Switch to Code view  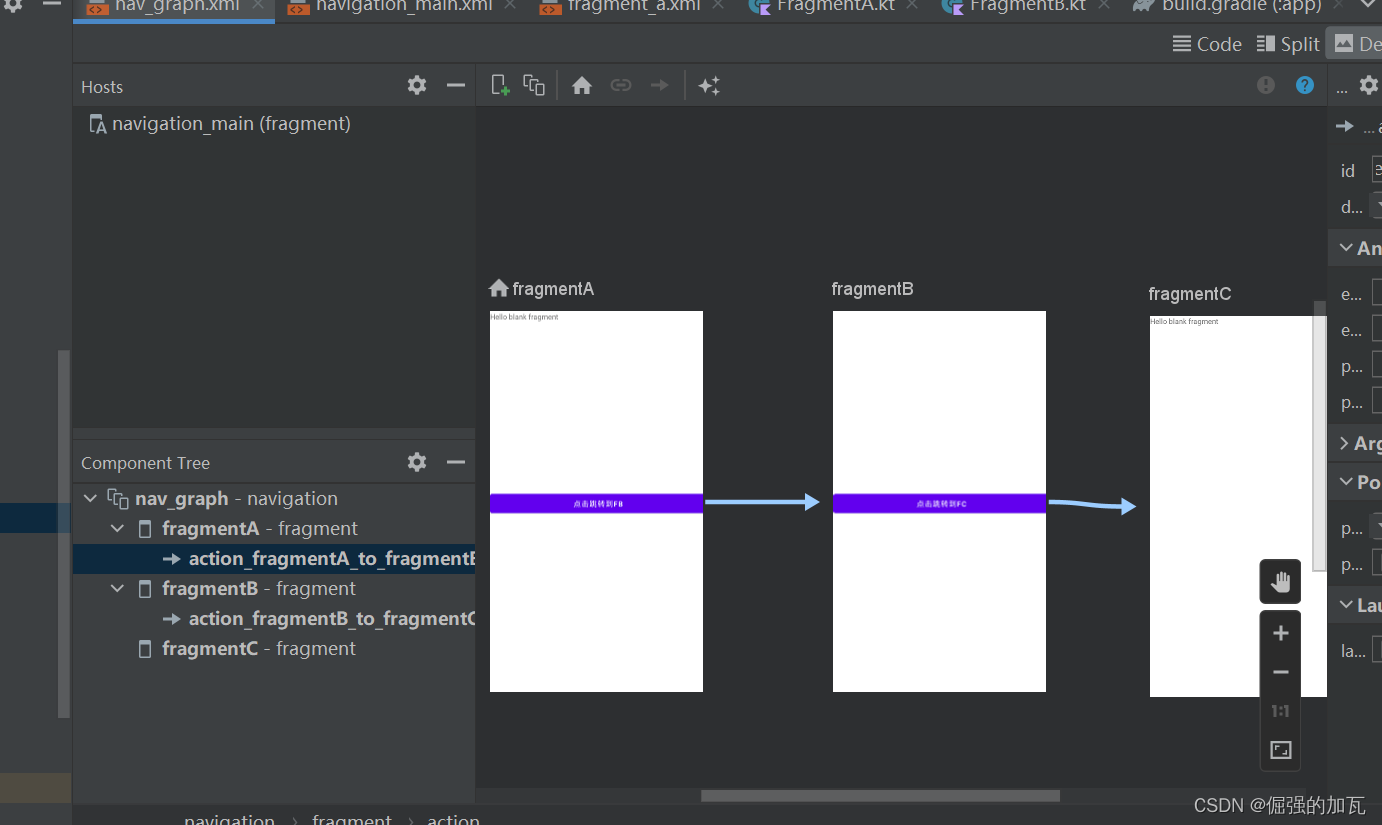click(1207, 44)
